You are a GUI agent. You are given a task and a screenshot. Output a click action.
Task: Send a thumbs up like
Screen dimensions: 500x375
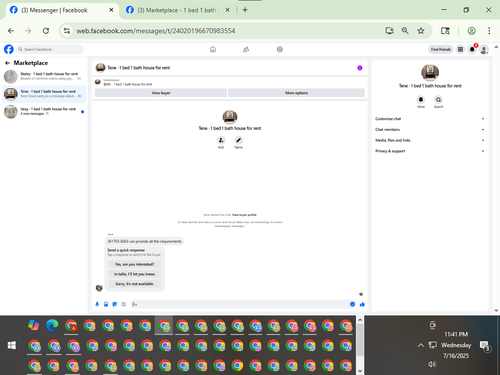[x=362, y=304]
